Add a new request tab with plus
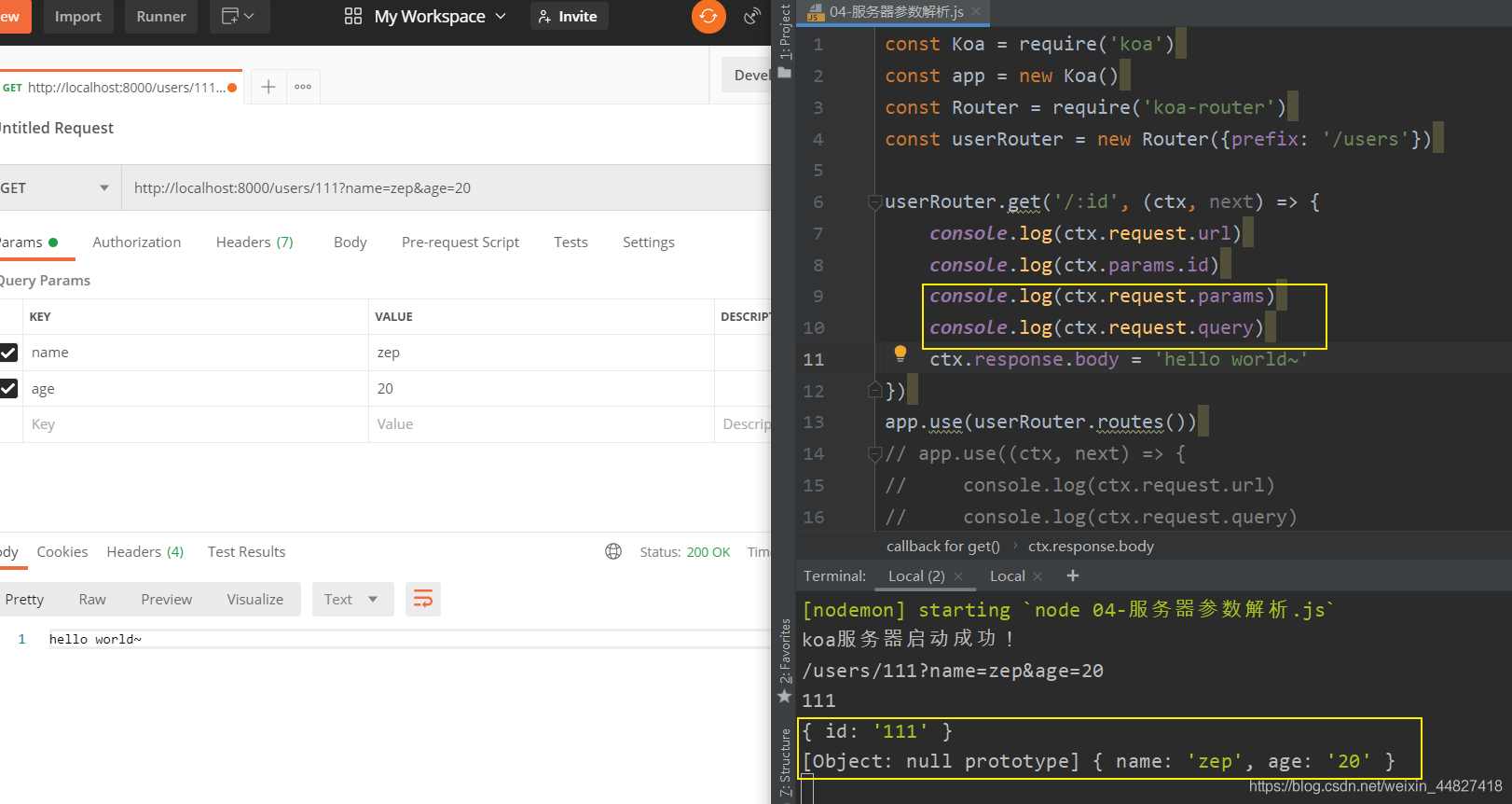The image size is (1512, 804). click(268, 87)
